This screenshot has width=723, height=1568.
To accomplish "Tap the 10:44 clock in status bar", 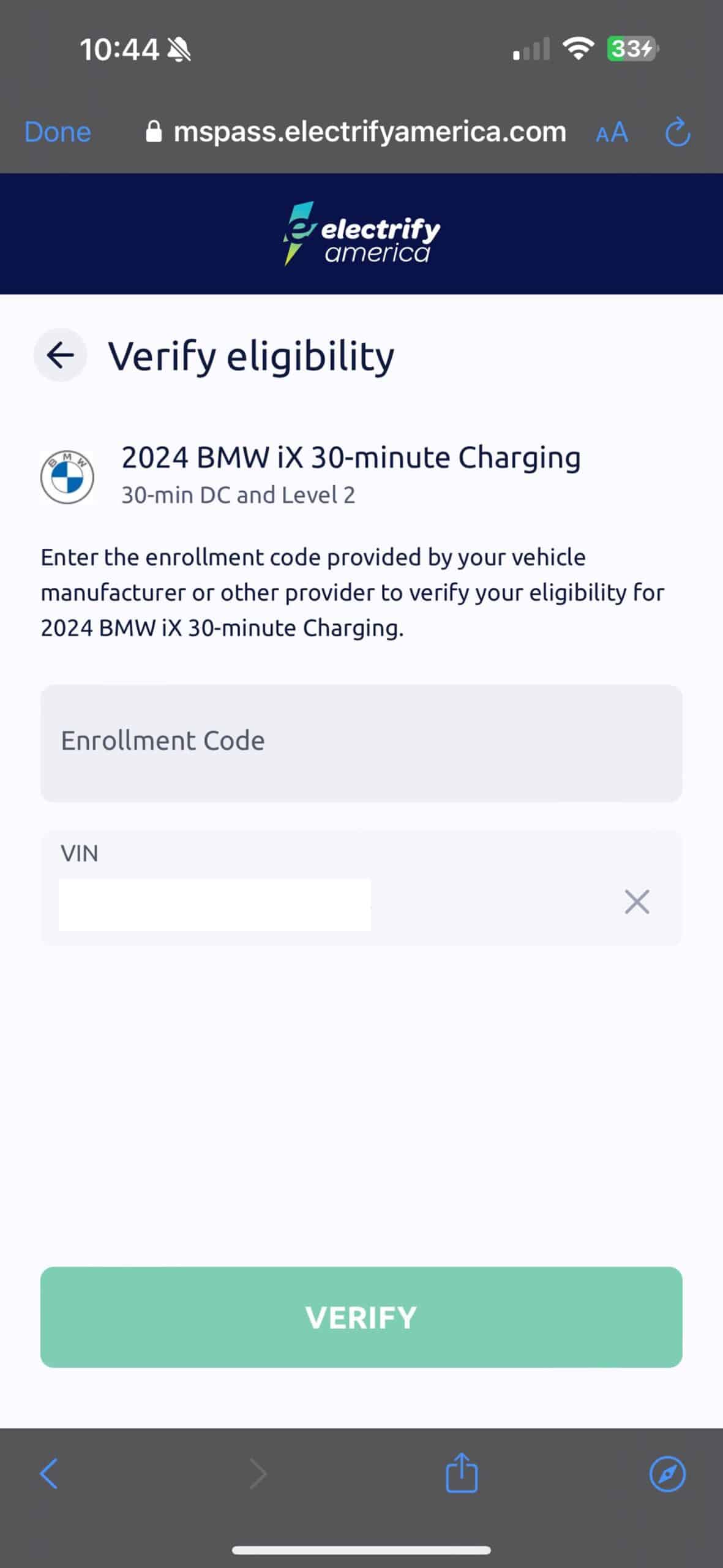I will [x=119, y=50].
